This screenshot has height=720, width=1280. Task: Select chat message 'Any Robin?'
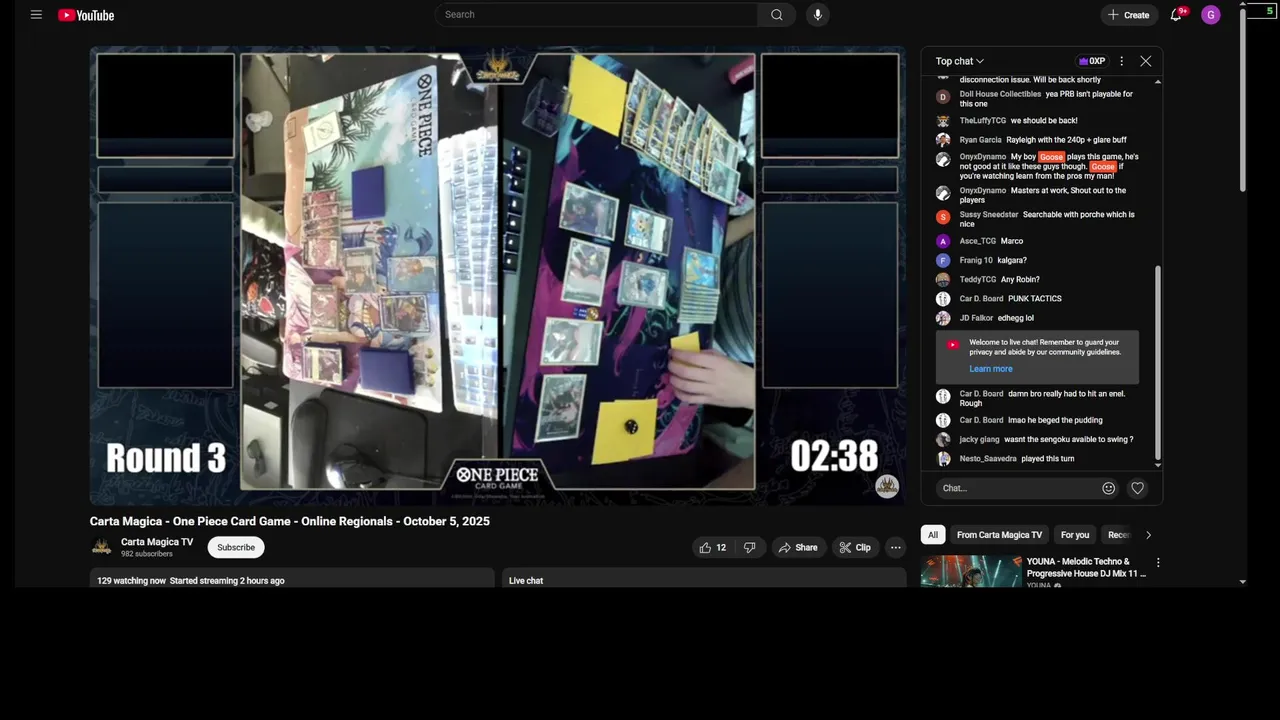coord(1020,279)
